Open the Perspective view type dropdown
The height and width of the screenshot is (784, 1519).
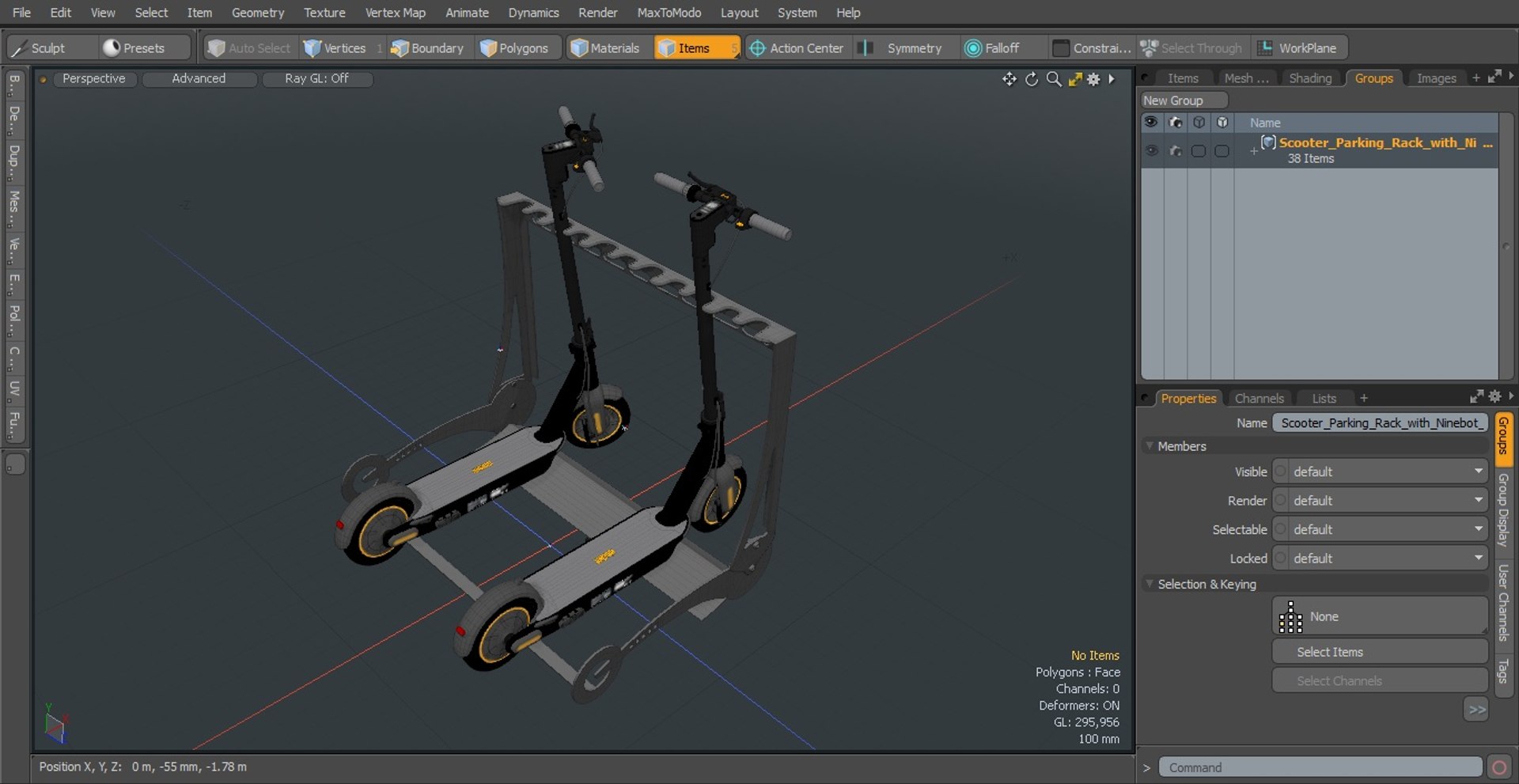pos(94,78)
